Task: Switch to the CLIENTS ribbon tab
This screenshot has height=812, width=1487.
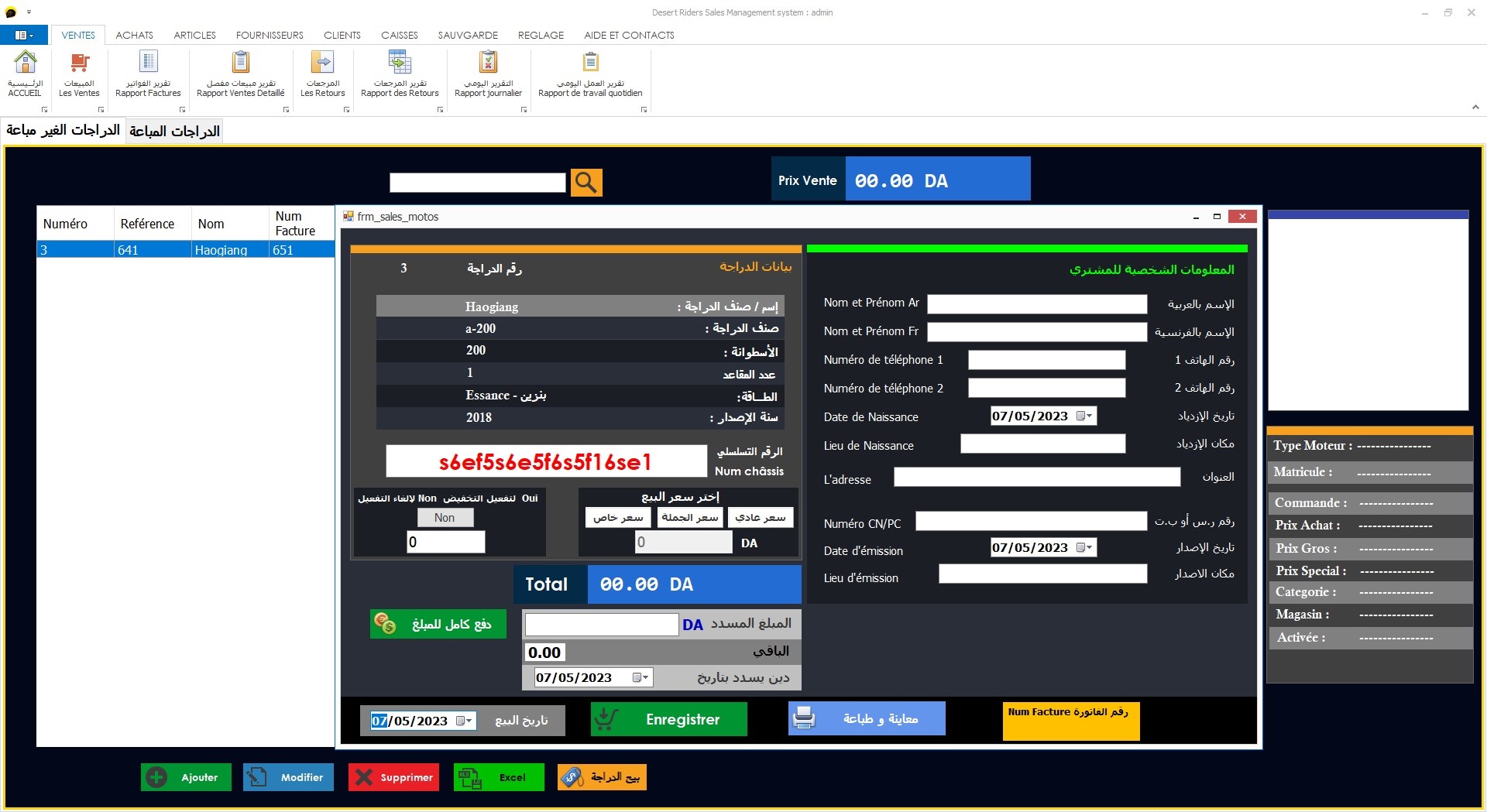Action: [x=342, y=35]
